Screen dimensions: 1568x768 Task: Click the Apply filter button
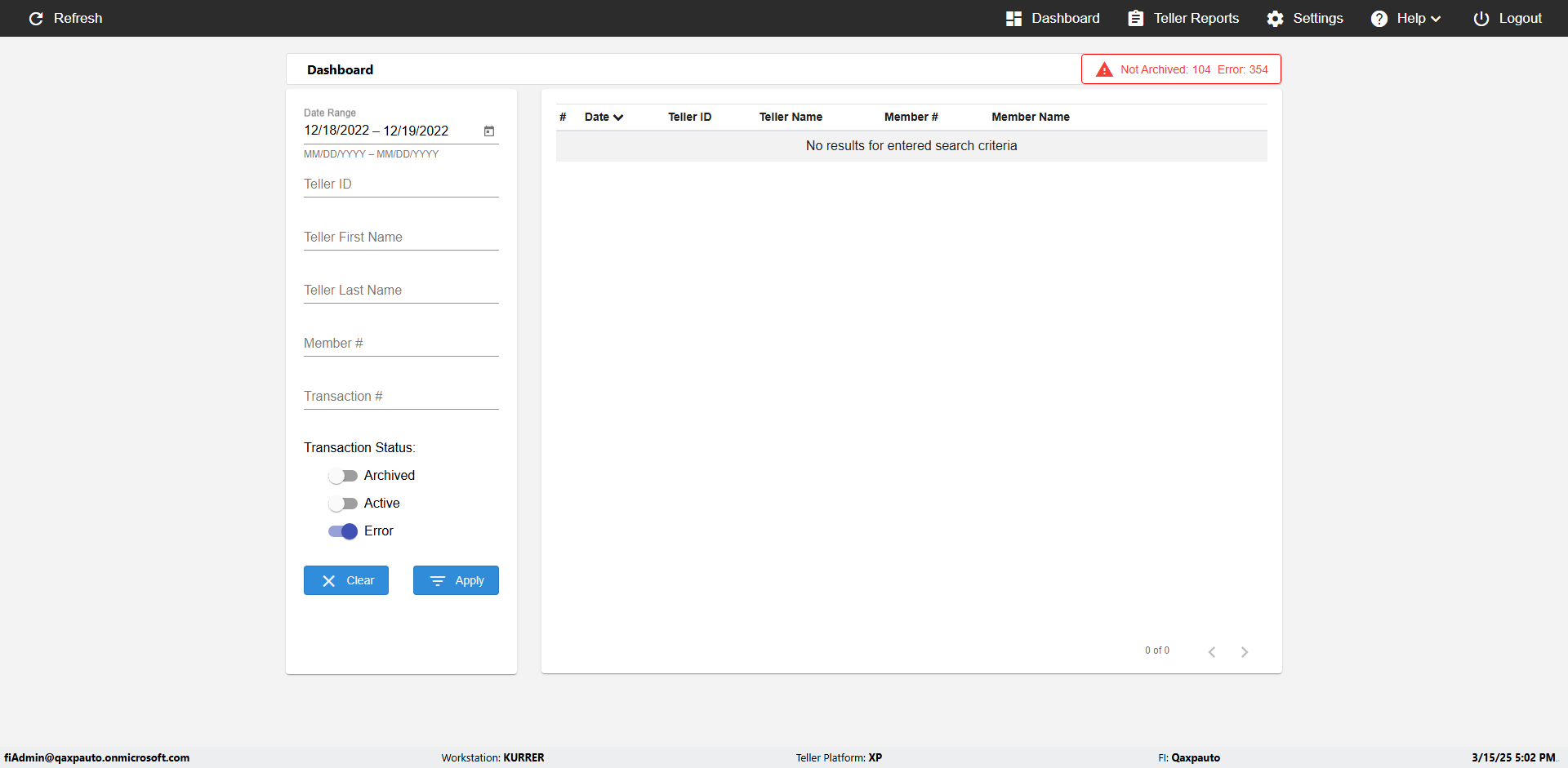pos(456,580)
